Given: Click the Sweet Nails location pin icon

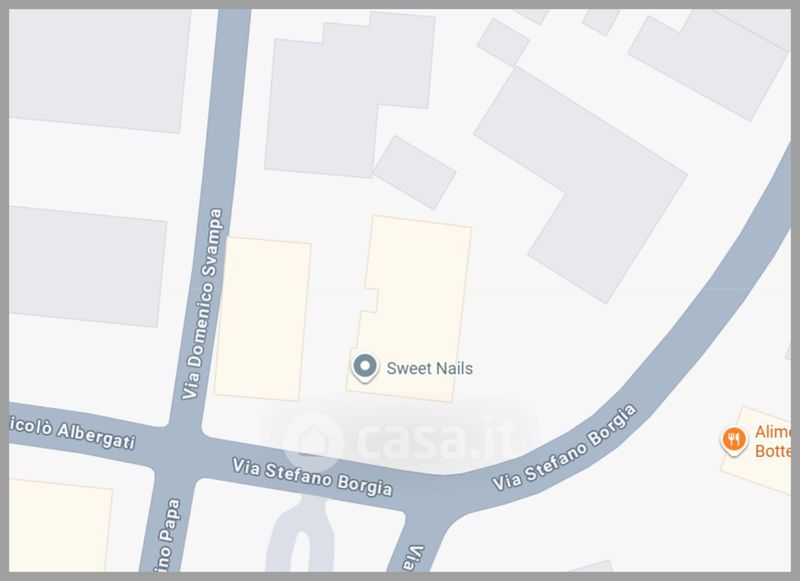Looking at the screenshot, I should click(x=365, y=367).
